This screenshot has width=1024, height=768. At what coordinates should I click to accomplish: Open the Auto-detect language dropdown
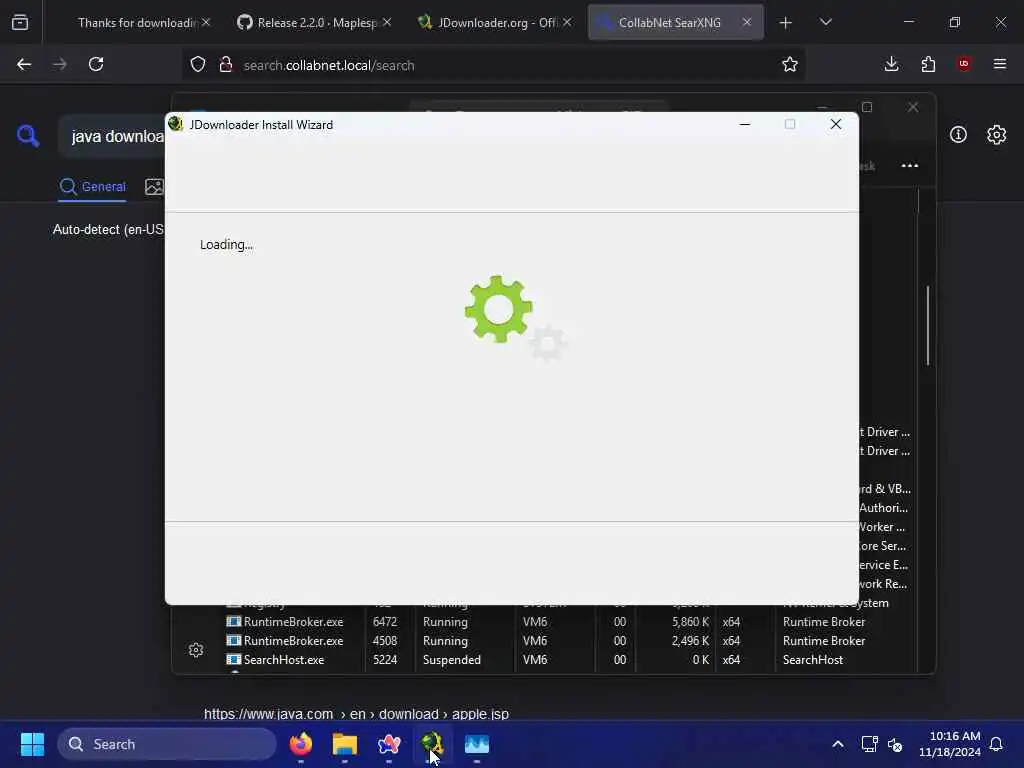[x=108, y=230]
